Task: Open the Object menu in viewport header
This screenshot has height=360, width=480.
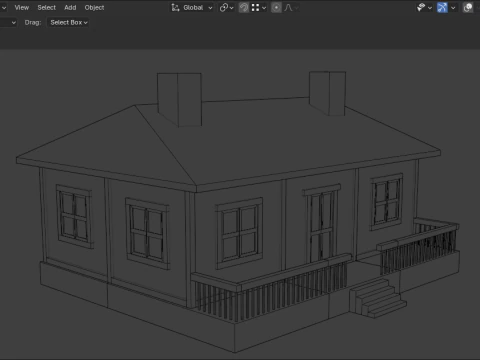Action: 94,7
